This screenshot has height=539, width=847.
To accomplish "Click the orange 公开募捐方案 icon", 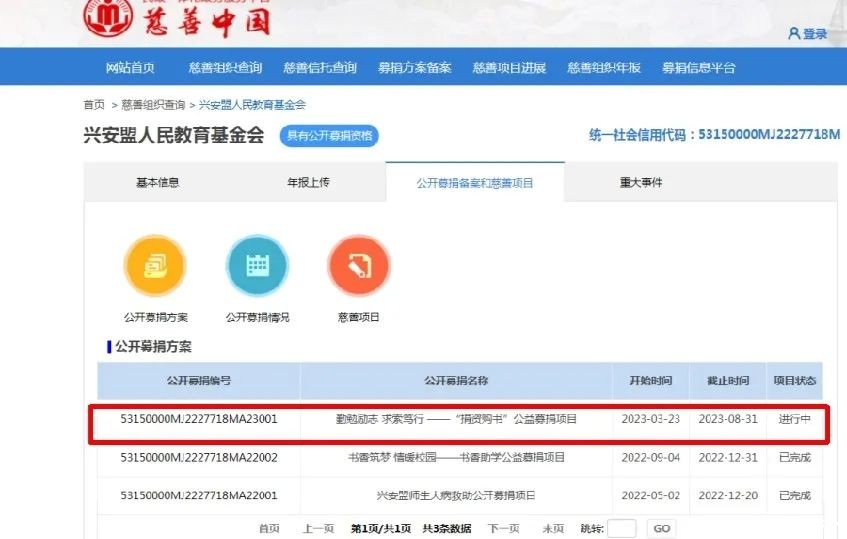I will click(x=156, y=265).
